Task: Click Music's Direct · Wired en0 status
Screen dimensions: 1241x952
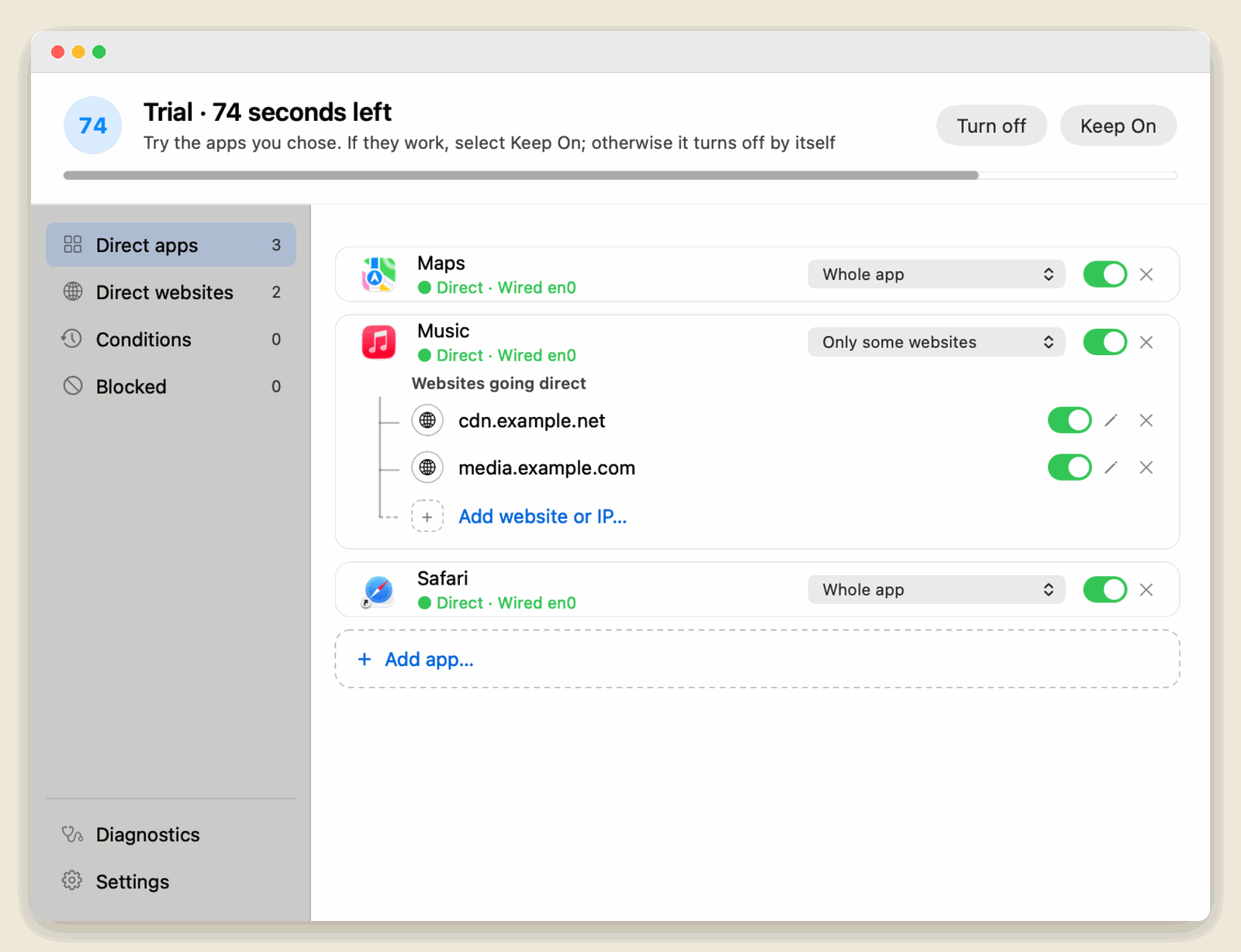Action: pyautogui.click(x=497, y=355)
